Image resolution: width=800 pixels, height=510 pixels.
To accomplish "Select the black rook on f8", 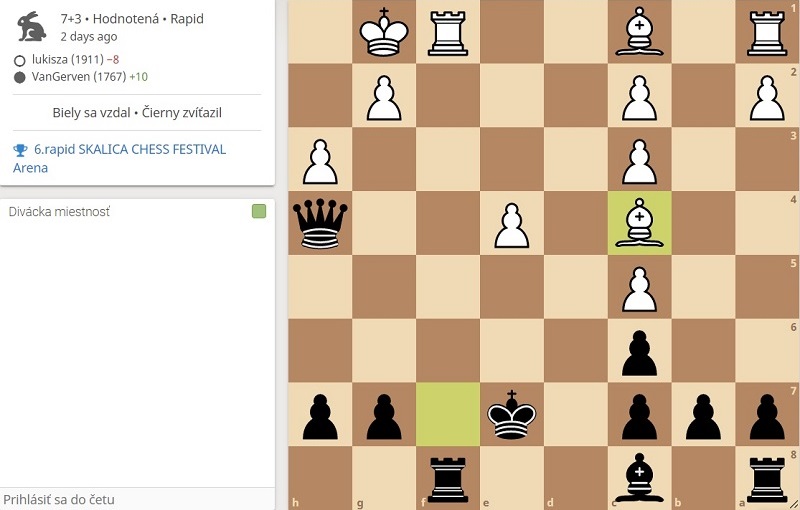I will pyautogui.click(x=448, y=479).
